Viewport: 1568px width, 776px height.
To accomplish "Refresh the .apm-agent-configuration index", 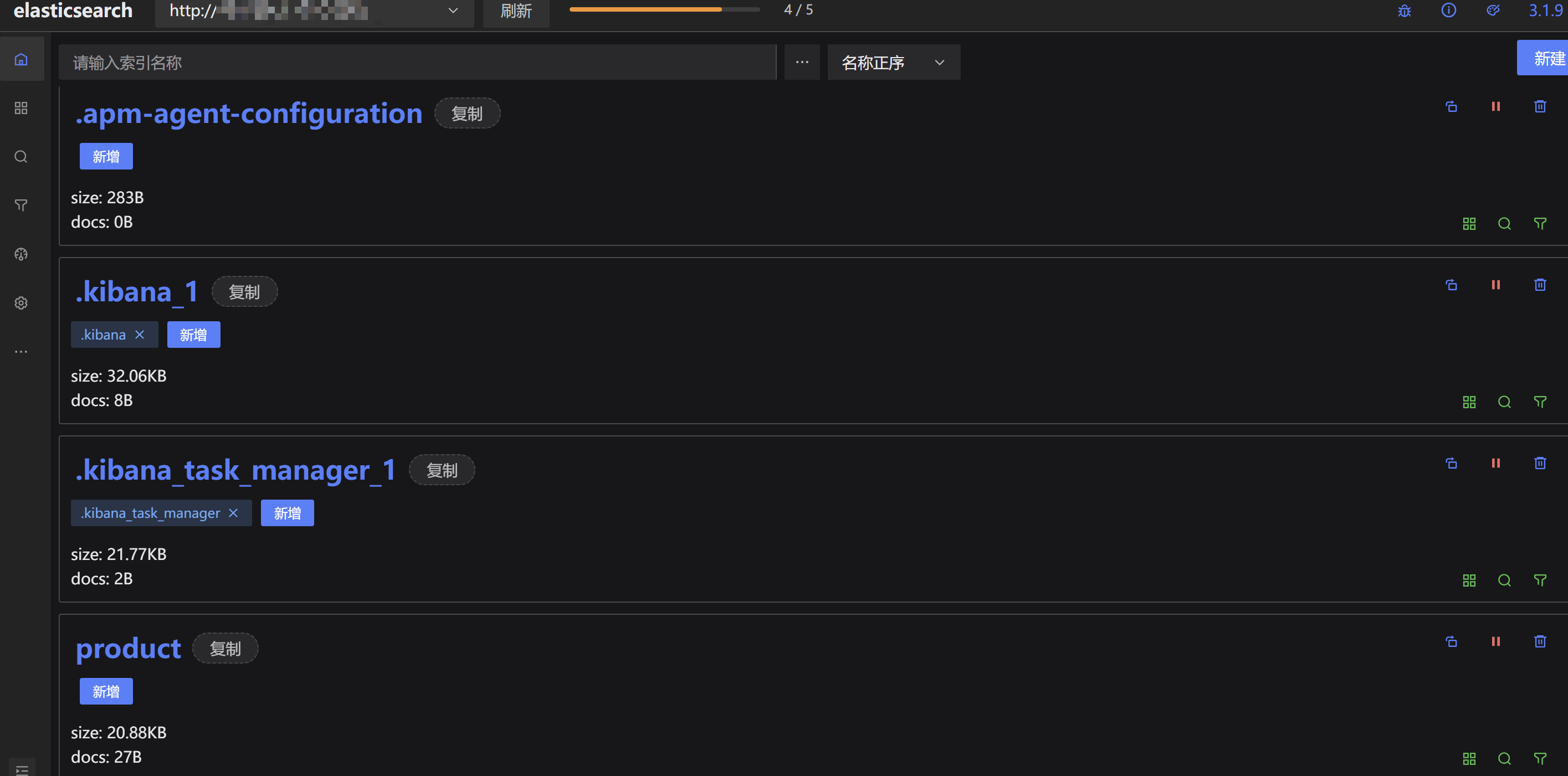I will point(1451,106).
